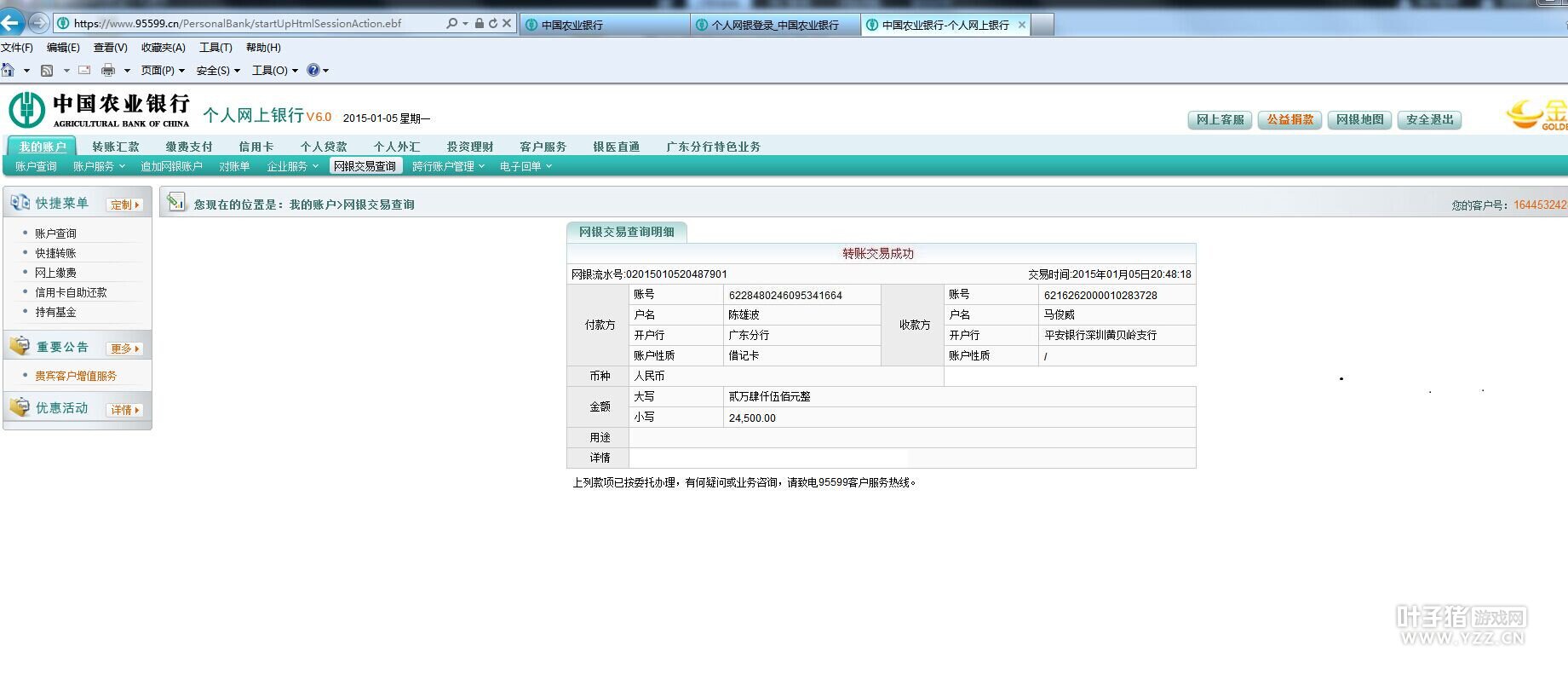Click the 优惠活动 panel icon
The image size is (1568, 680).
coord(20,407)
